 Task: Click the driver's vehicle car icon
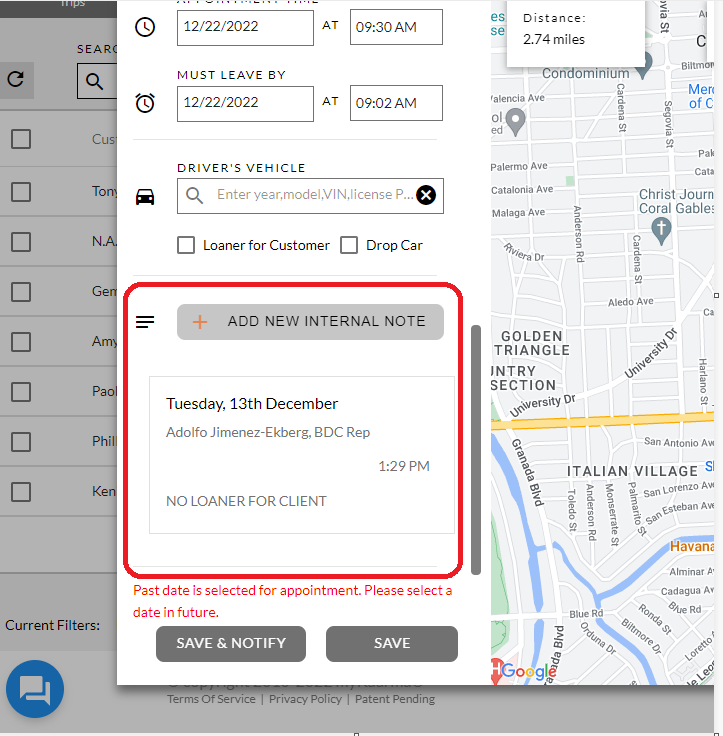145,197
